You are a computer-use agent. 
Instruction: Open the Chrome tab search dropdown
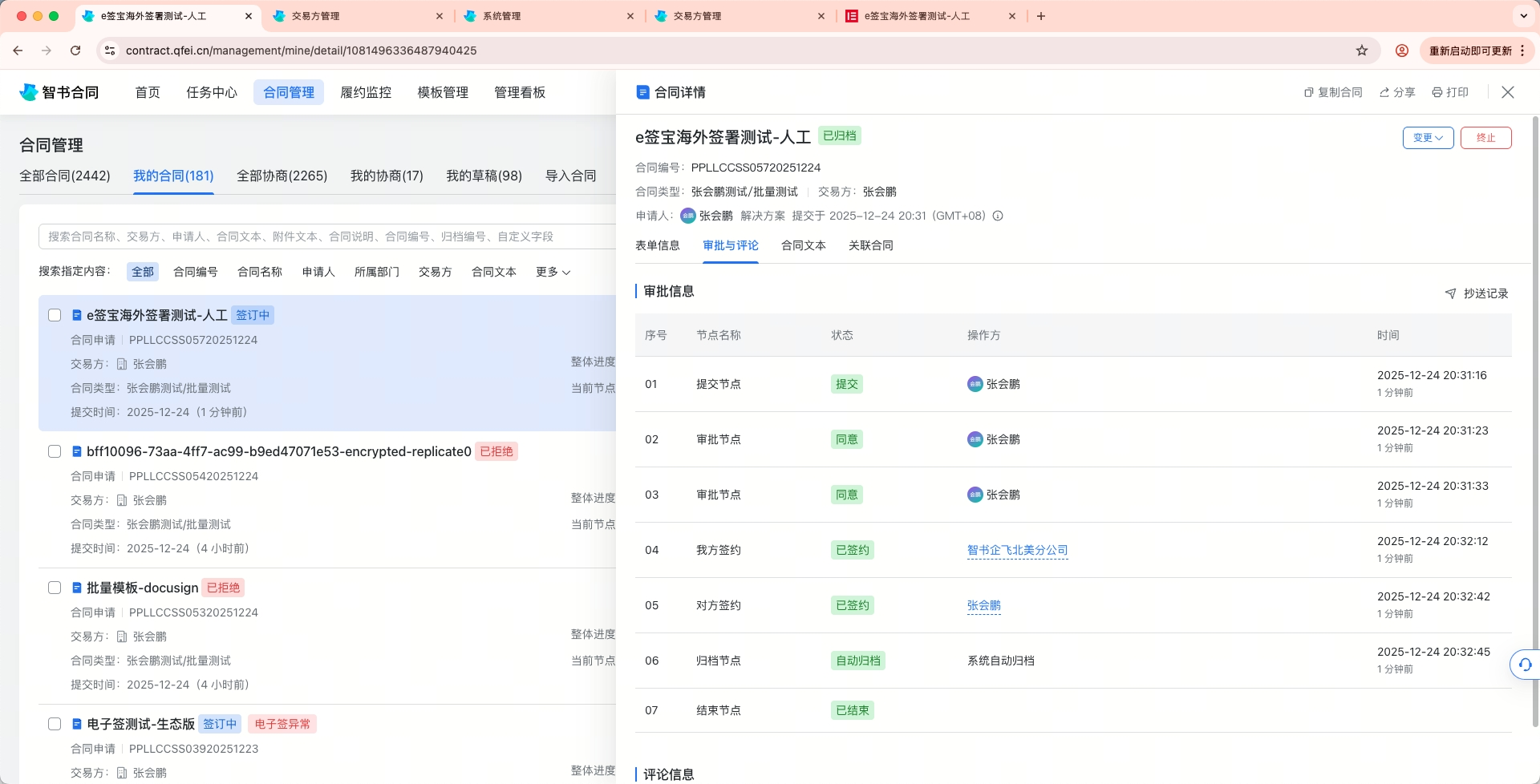[x=1522, y=16]
